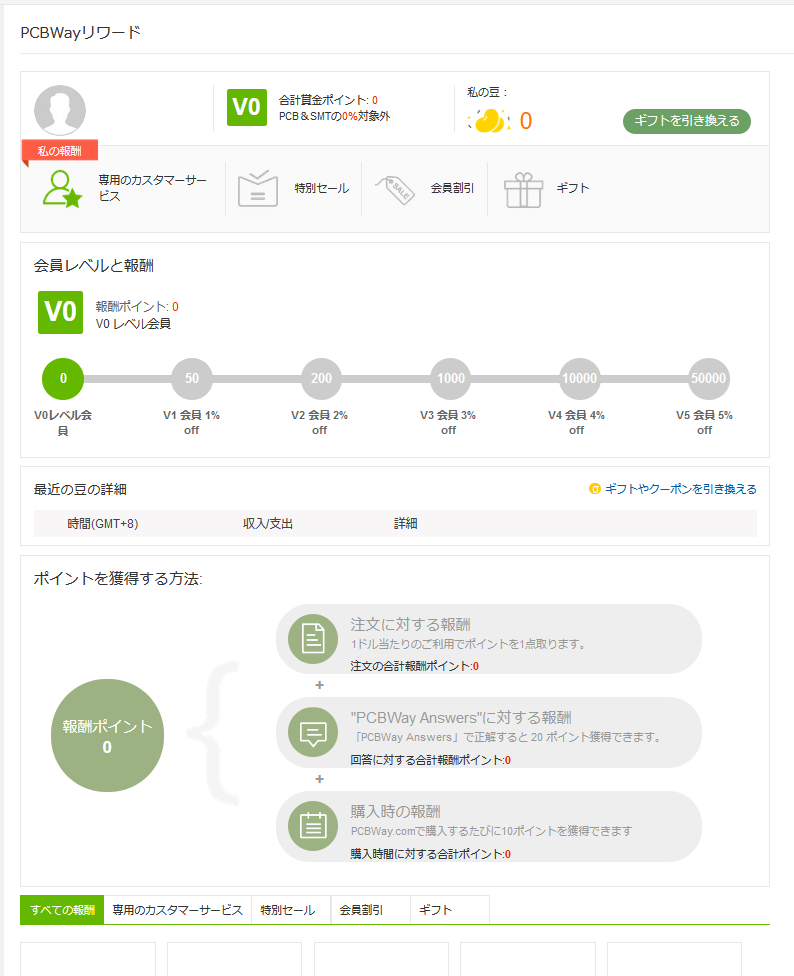
Task: Click the 会員割引 sale tag icon
Action: click(395, 189)
